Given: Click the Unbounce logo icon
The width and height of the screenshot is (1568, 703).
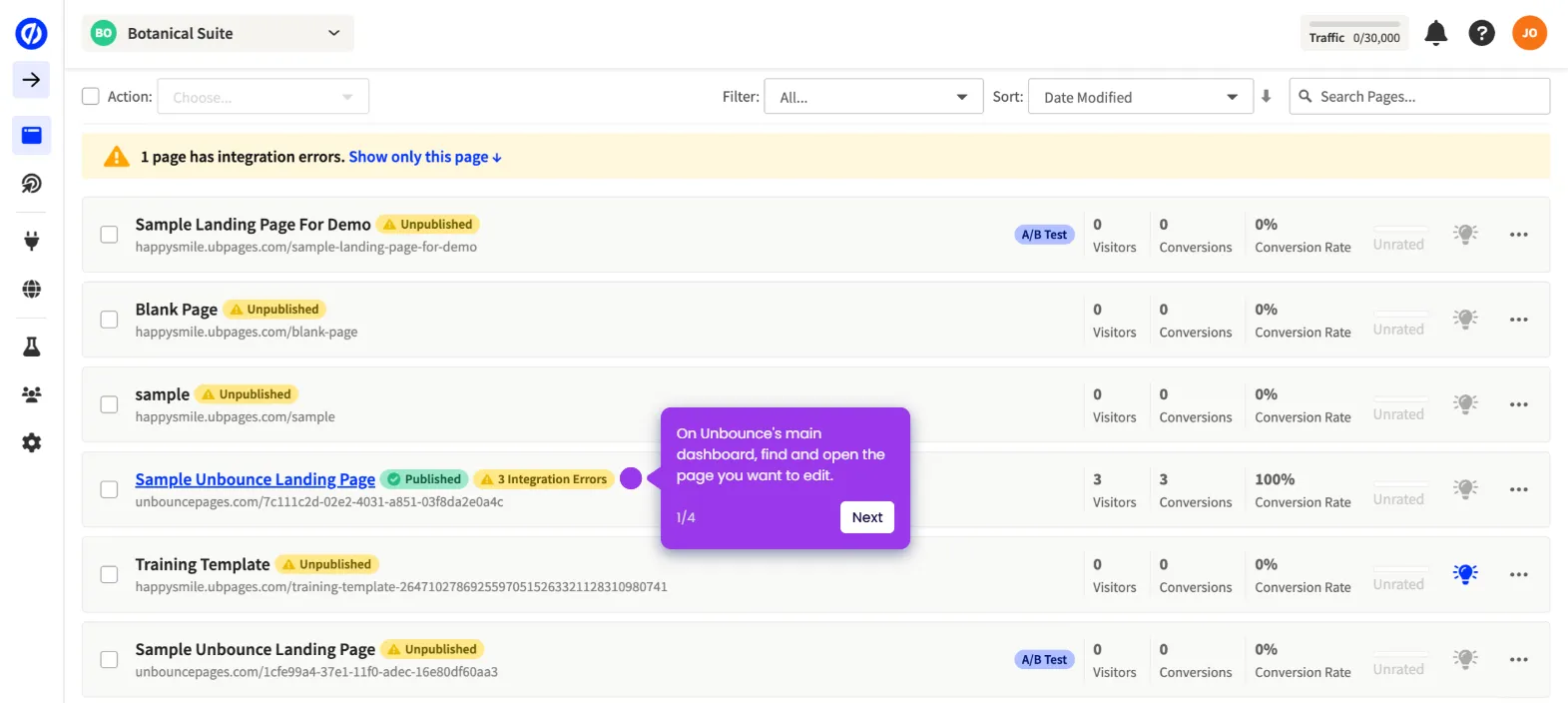Looking at the screenshot, I should [31, 33].
